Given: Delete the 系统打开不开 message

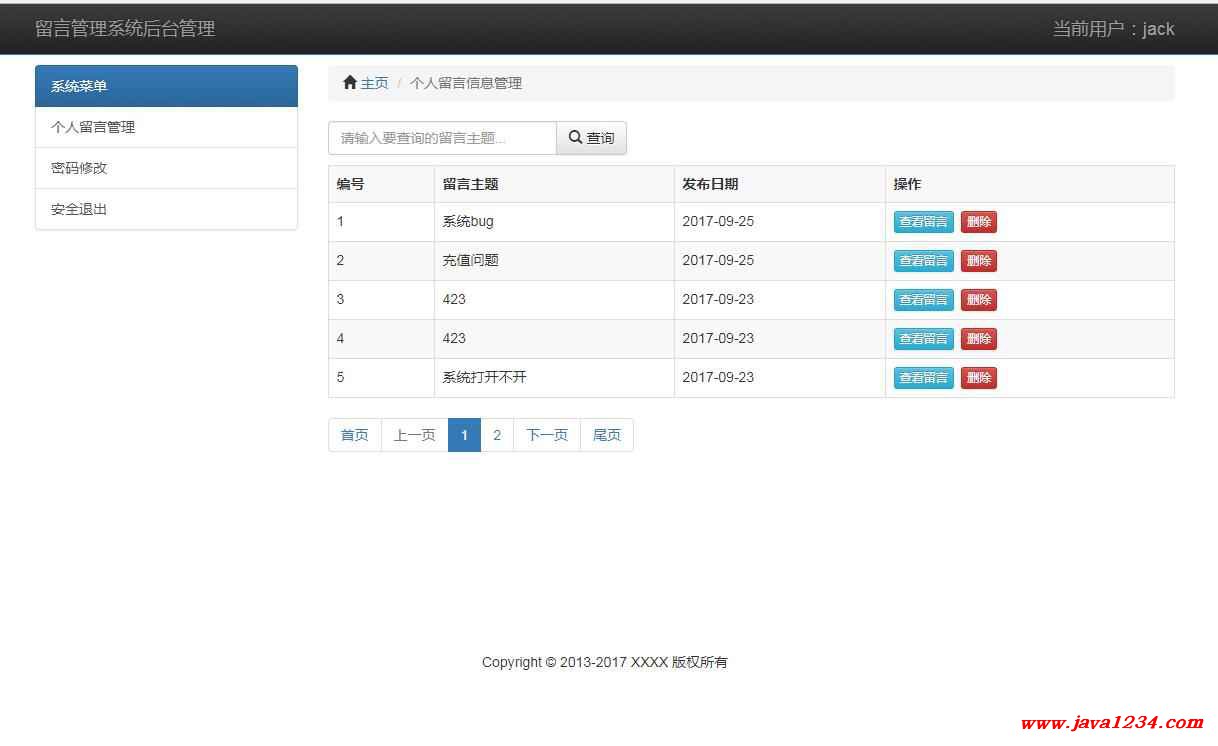Looking at the screenshot, I should (x=978, y=378).
